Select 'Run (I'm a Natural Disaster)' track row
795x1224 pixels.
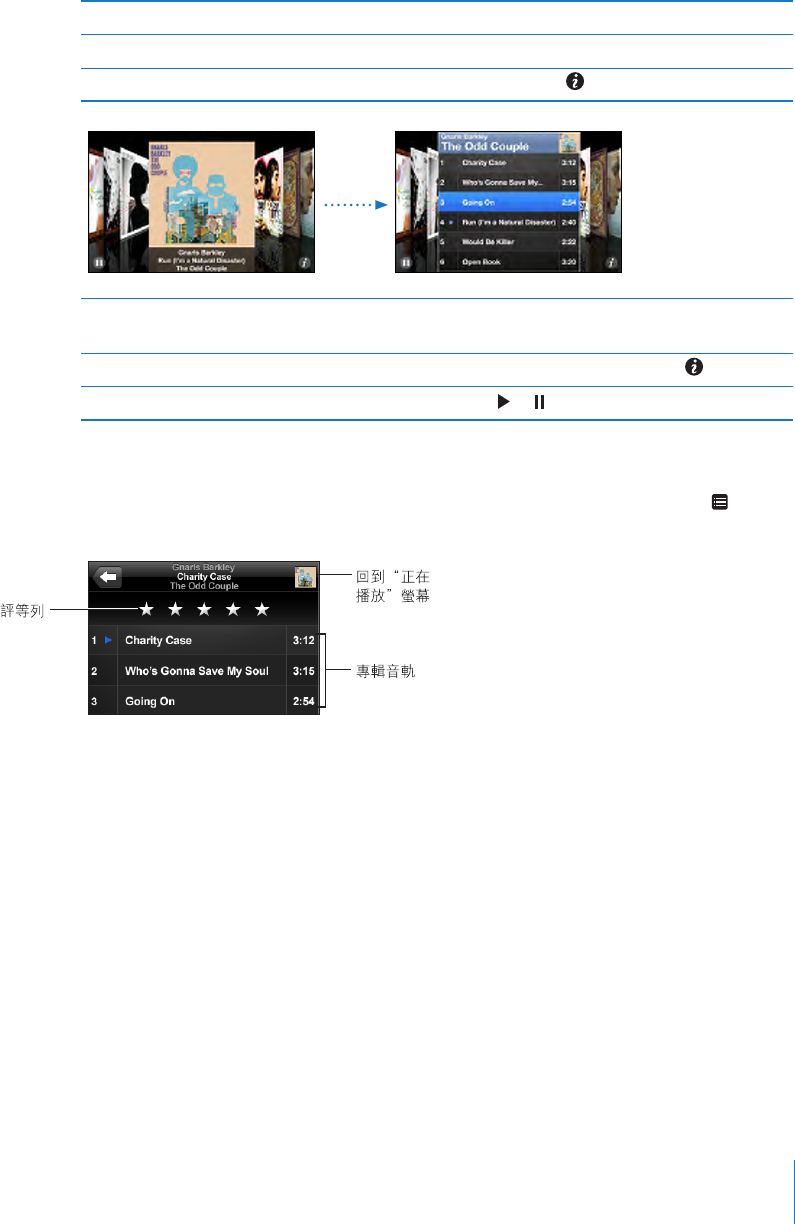coord(508,222)
